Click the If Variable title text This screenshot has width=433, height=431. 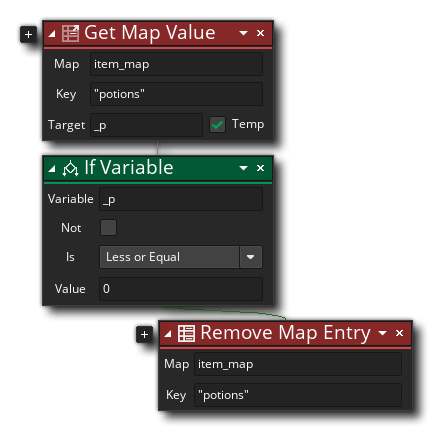pyautogui.click(x=129, y=167)
